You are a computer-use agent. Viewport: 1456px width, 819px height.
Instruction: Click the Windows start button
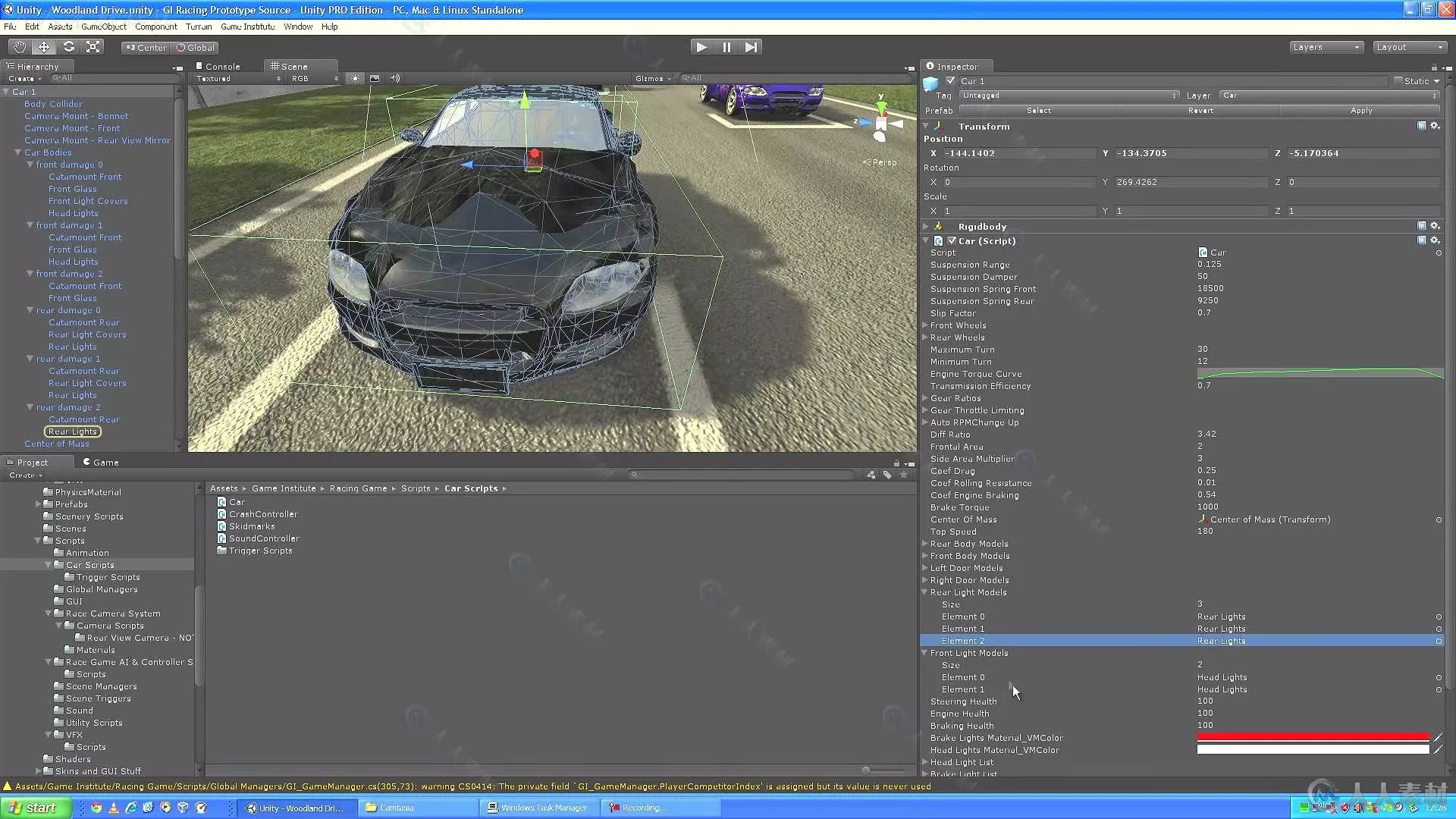point(36,808)
